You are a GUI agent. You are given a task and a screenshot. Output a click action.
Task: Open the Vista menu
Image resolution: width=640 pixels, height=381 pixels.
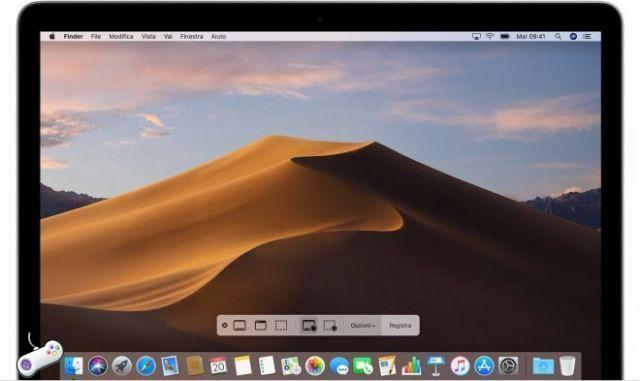point(149,36)
